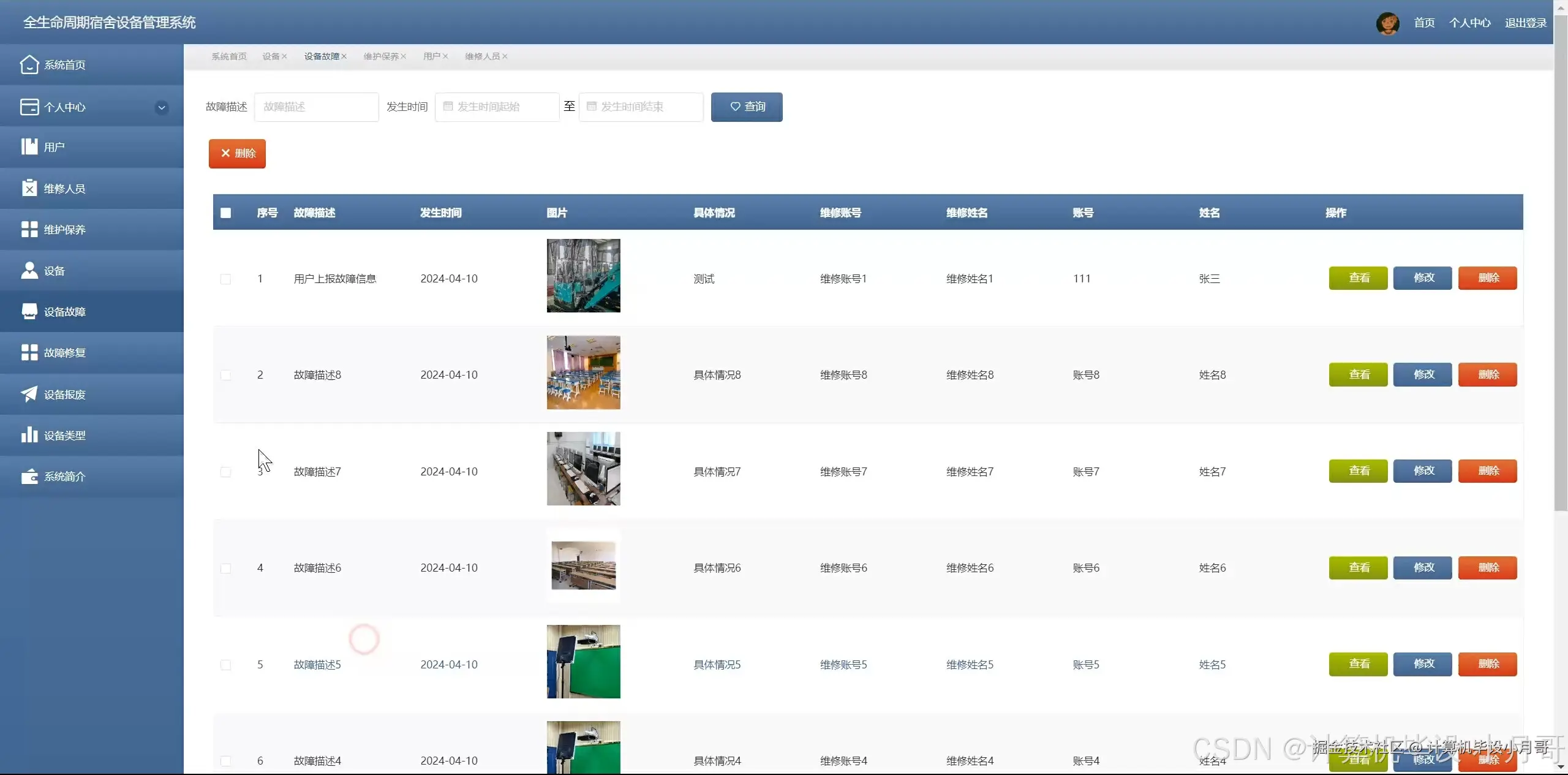Expand the 个人中心 sidebar chevron
This screenshot has width=1568, height=775.
click(162, 107)
